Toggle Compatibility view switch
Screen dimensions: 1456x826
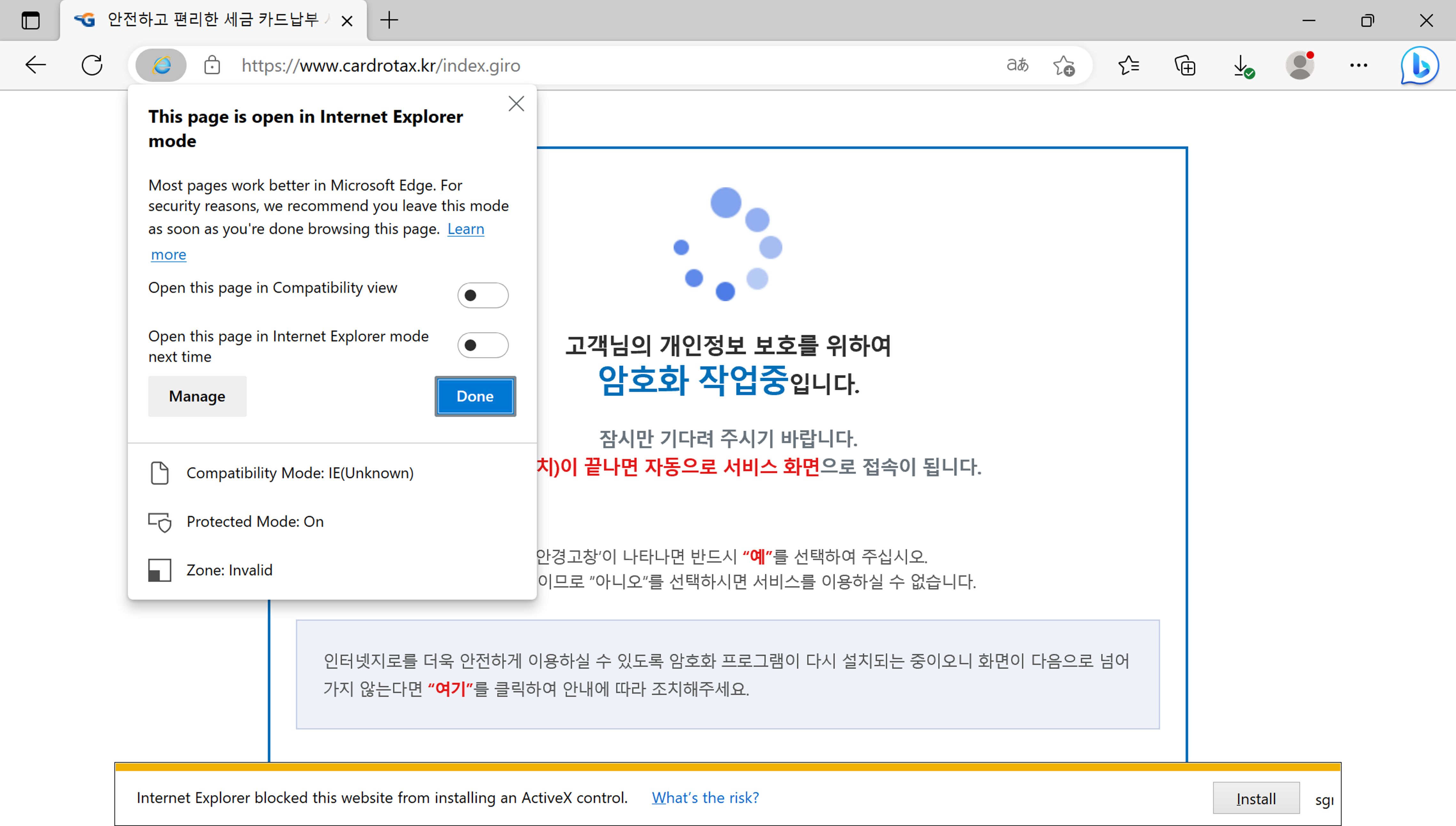pos(483,296)
